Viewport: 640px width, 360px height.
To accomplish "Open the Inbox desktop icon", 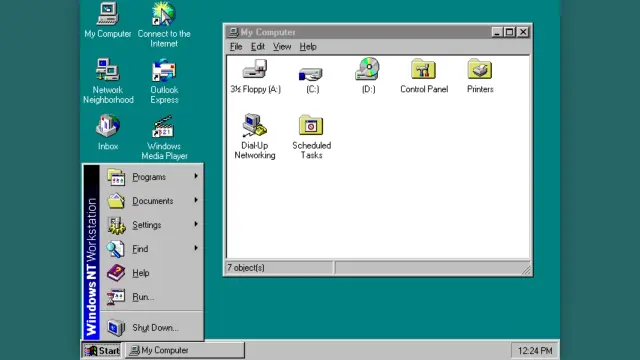I will [108, 132].
